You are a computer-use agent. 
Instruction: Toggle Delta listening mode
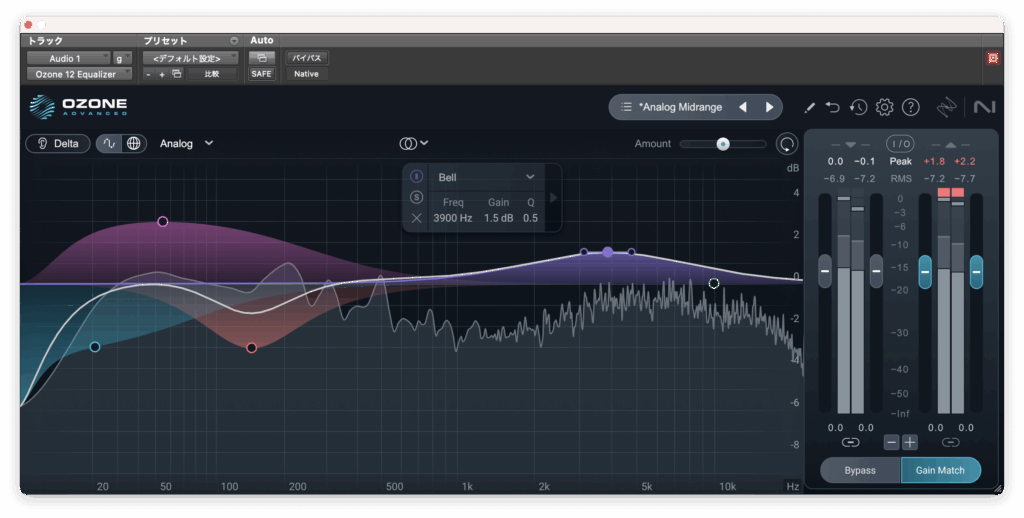coord(58,143)
